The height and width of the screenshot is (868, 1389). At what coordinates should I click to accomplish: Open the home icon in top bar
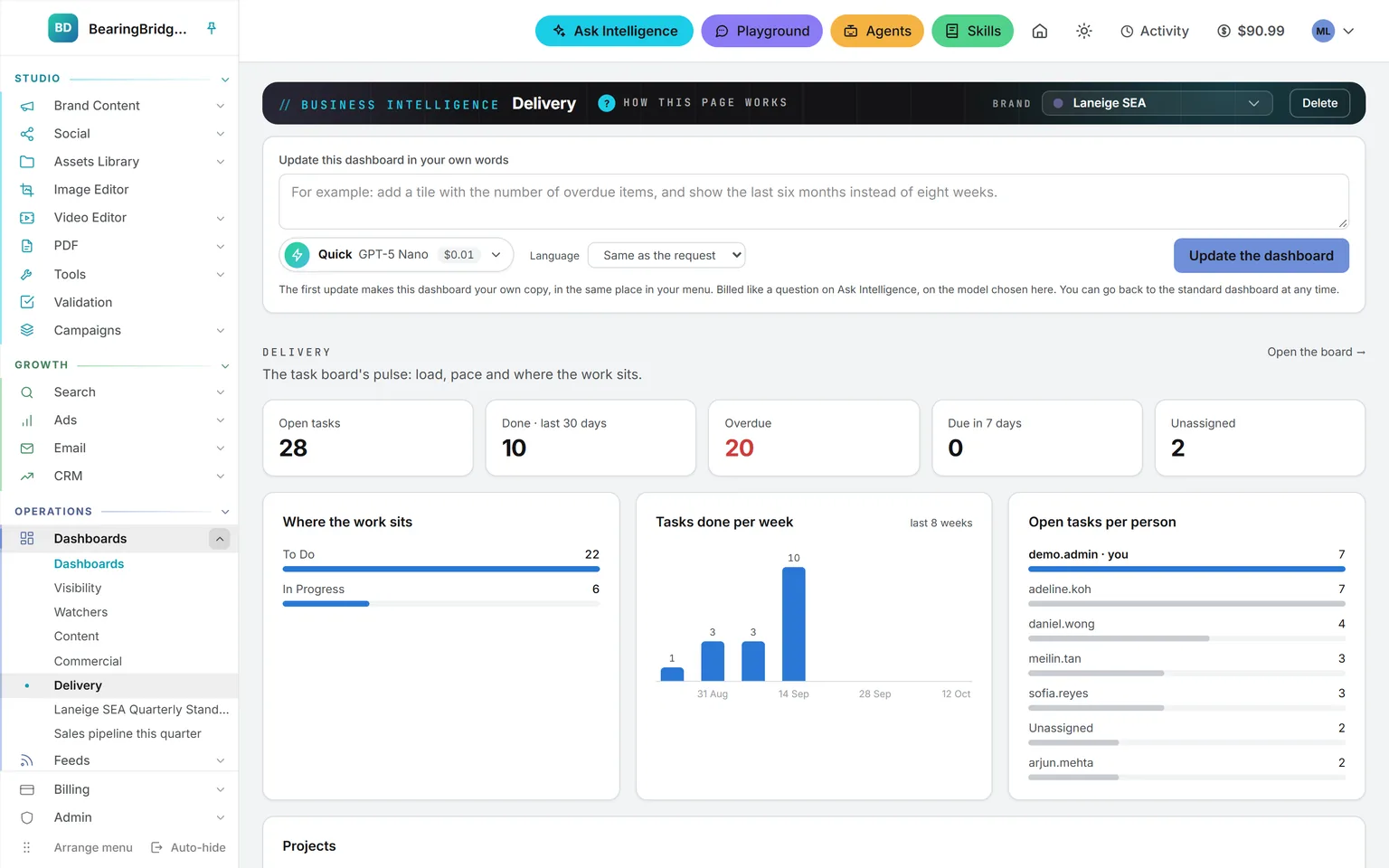(x=1040, y=31)
